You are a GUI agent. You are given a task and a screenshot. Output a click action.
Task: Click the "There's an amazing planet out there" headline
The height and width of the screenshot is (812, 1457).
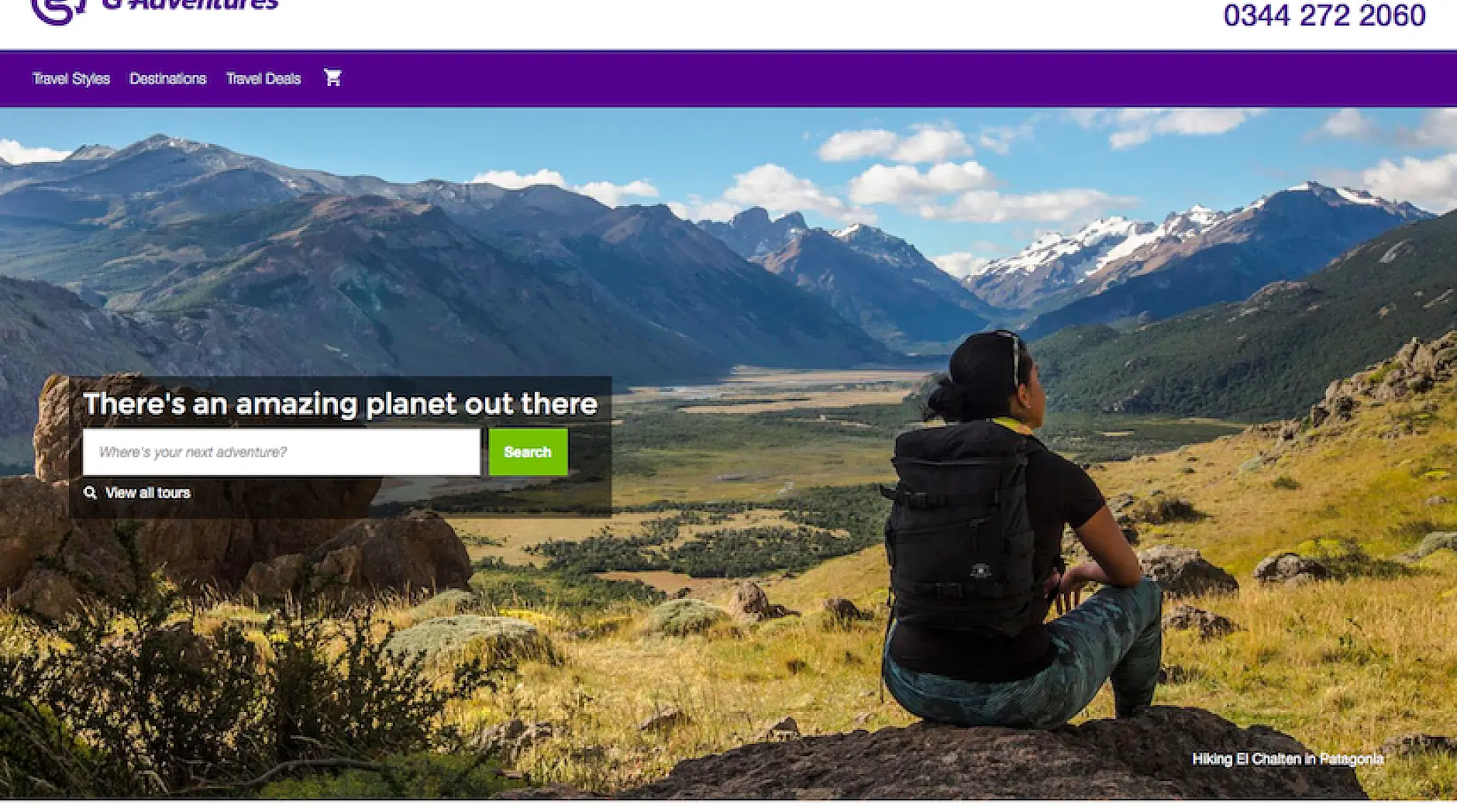point(340,404)
